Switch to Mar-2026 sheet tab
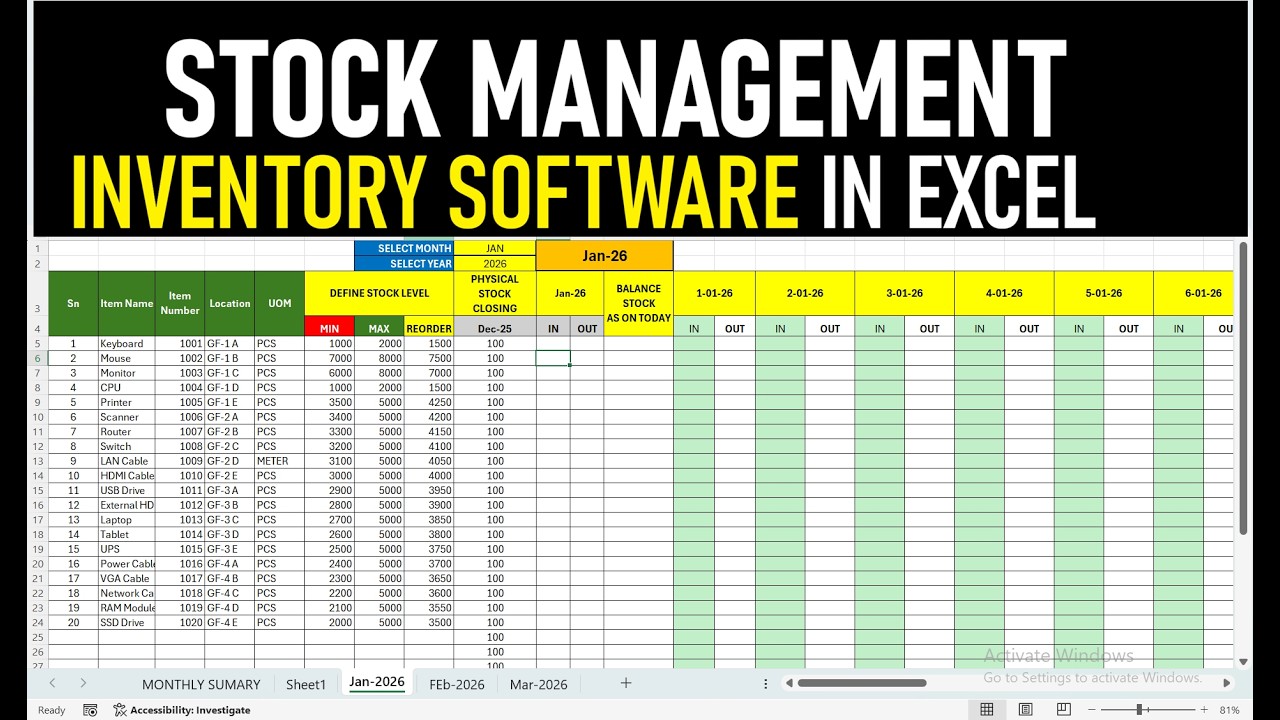 point(538,684)
